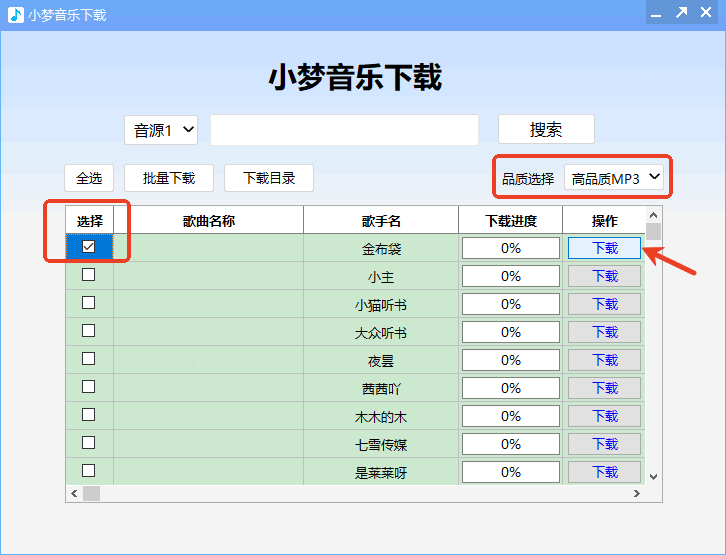Screen dimensions: 726x555
Task: Click the 操作 column header
Action: click(x=604, y=220)
